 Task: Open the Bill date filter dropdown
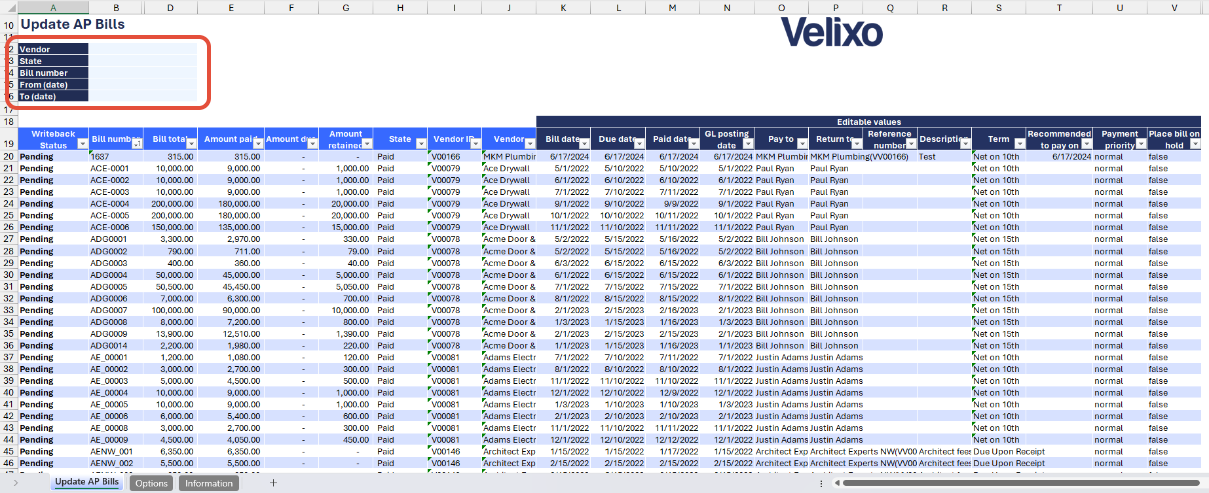click(584, 145)
